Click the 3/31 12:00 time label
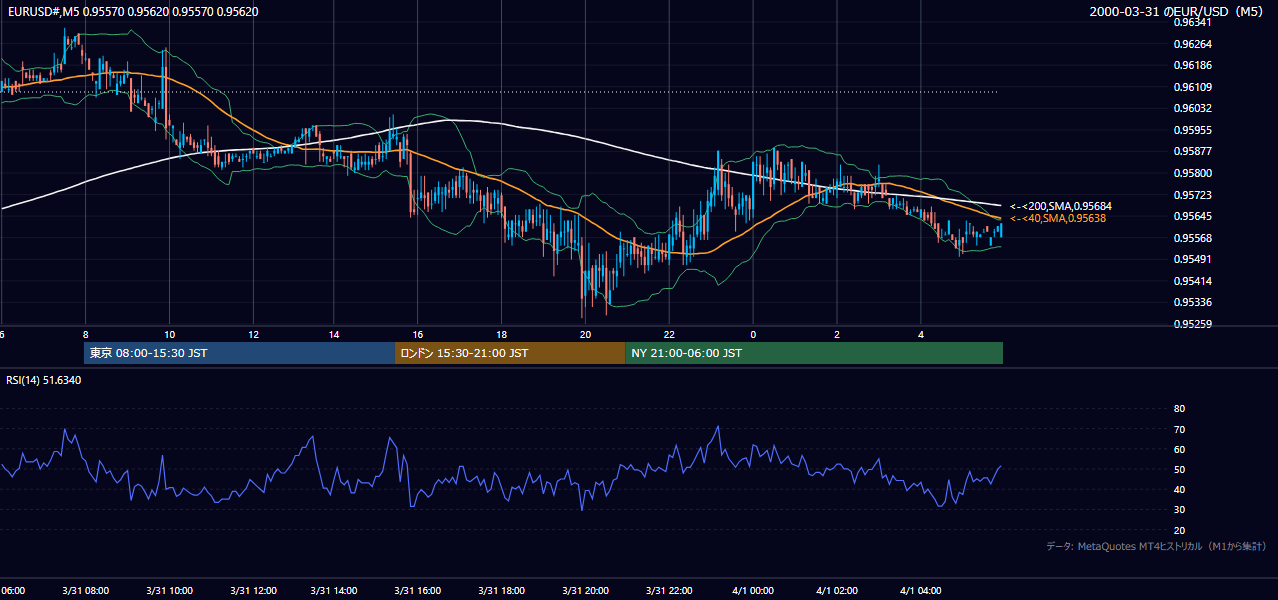 pyautogui.click(x=252, y=591)
